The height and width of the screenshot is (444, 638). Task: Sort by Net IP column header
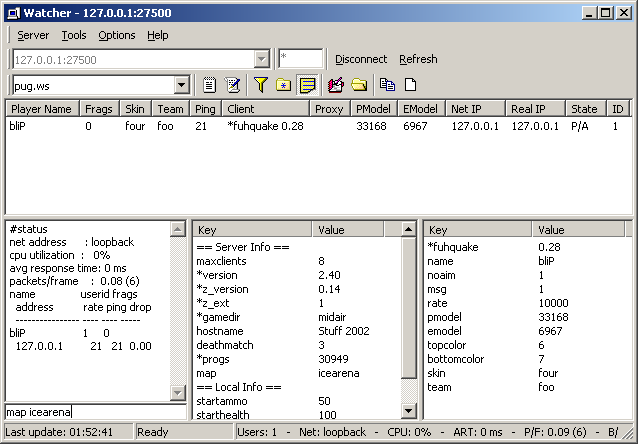pos(475,109)
